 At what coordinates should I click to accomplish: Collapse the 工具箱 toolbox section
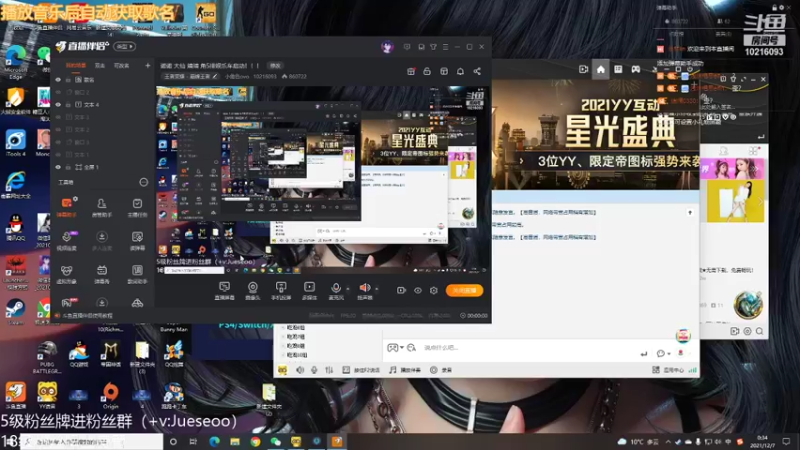[x=143, y=182]
